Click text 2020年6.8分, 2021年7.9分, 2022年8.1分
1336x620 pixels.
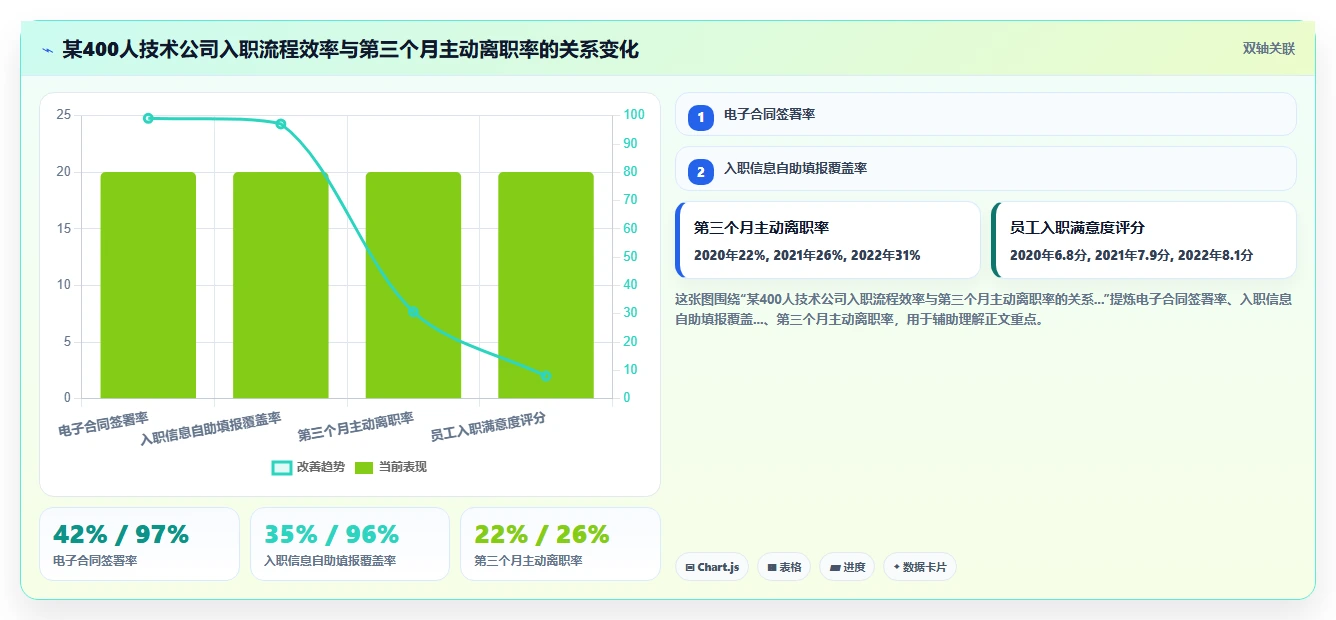(1131, 256)
